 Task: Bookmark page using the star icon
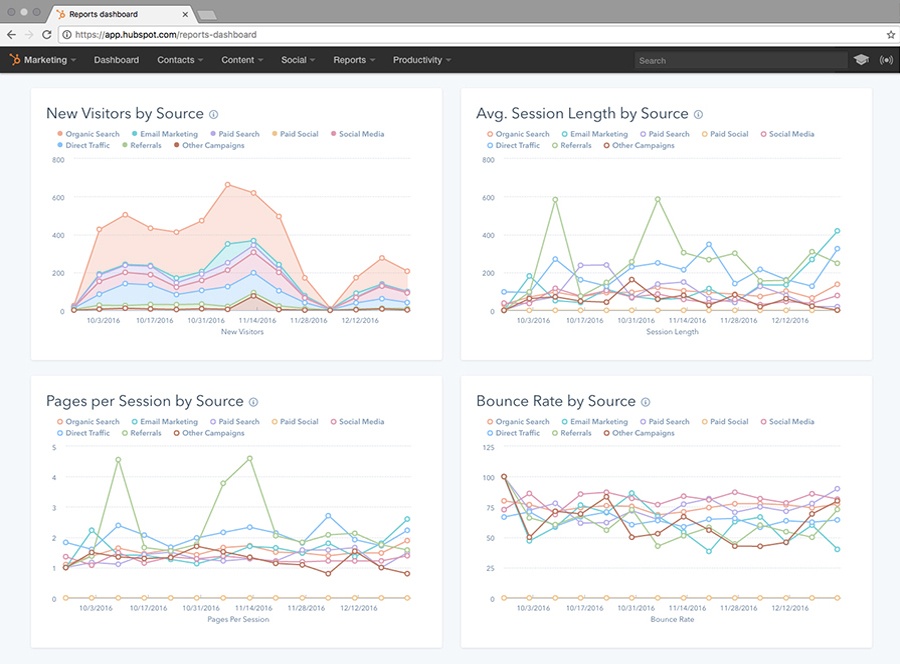[x=890, y=34]
